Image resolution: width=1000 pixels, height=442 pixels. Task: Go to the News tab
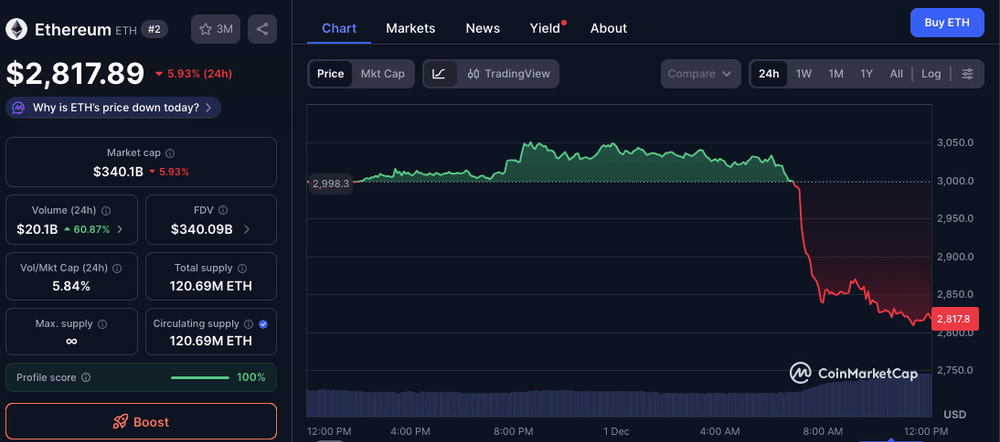click(x=482, y=28)
